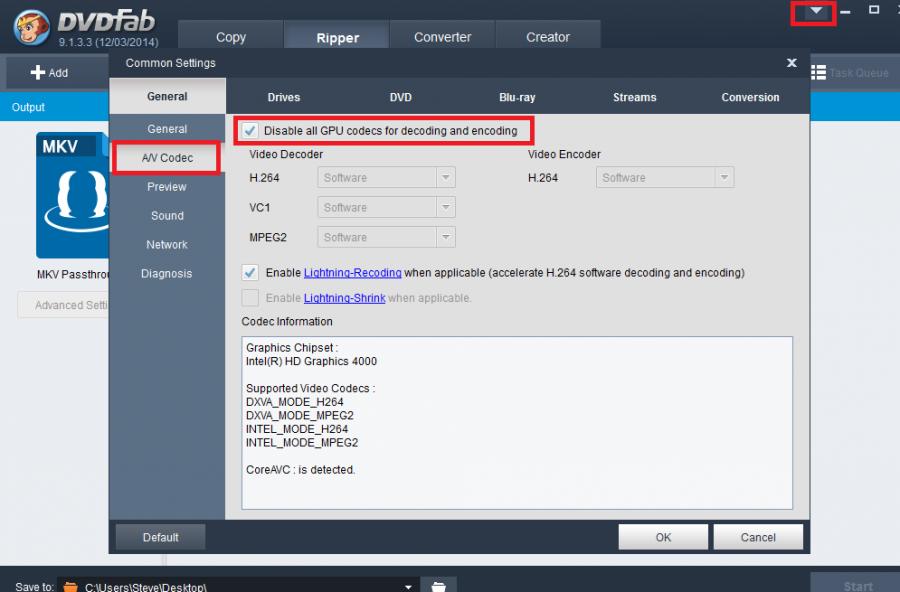900x592 pixels.
Task: Click the DXVA_MODE_MPEG2 codec entry
Action: pyautogui.click(x=300, y=415)
